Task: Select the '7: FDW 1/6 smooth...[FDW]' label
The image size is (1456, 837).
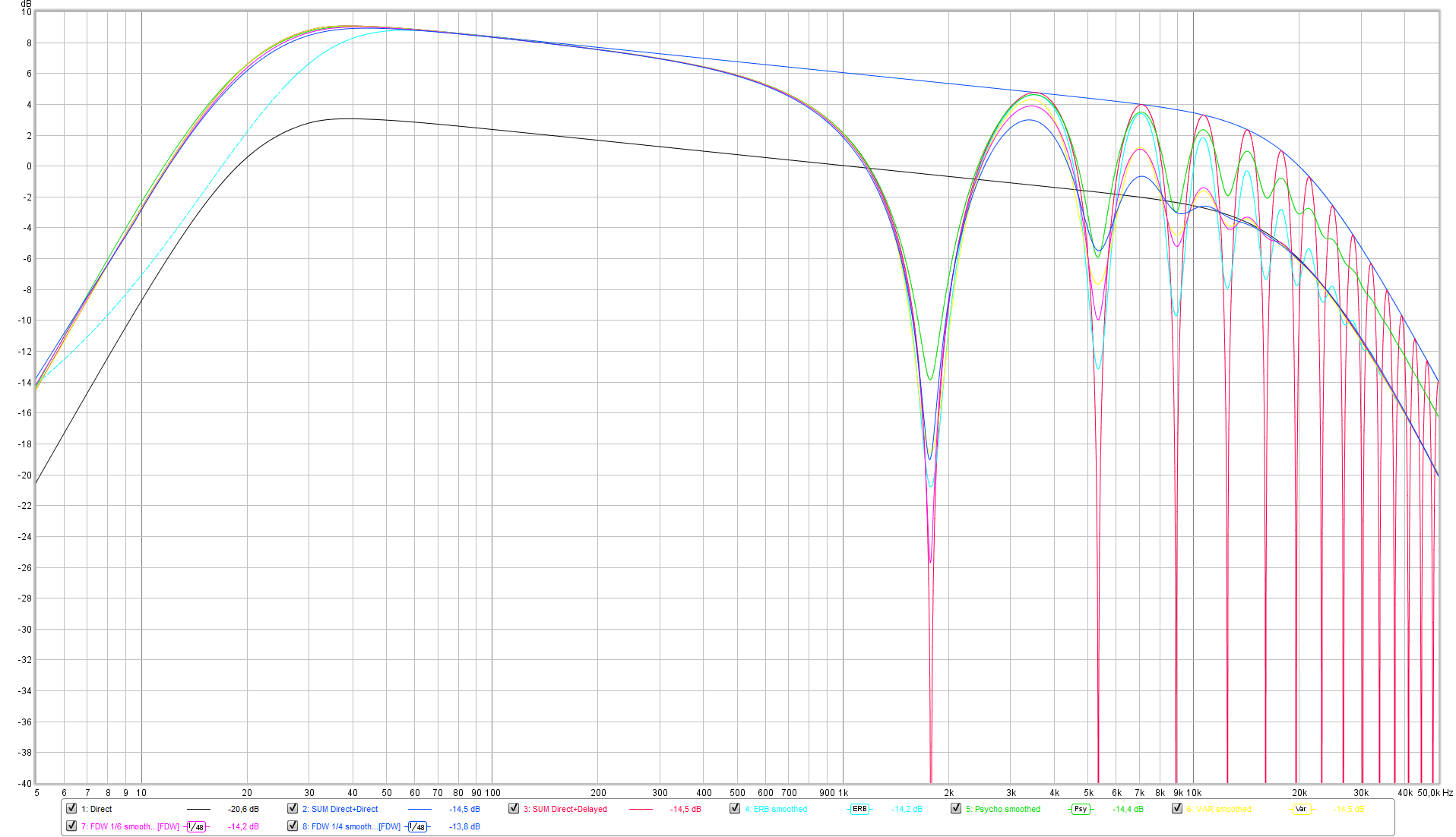Action: 130,826
